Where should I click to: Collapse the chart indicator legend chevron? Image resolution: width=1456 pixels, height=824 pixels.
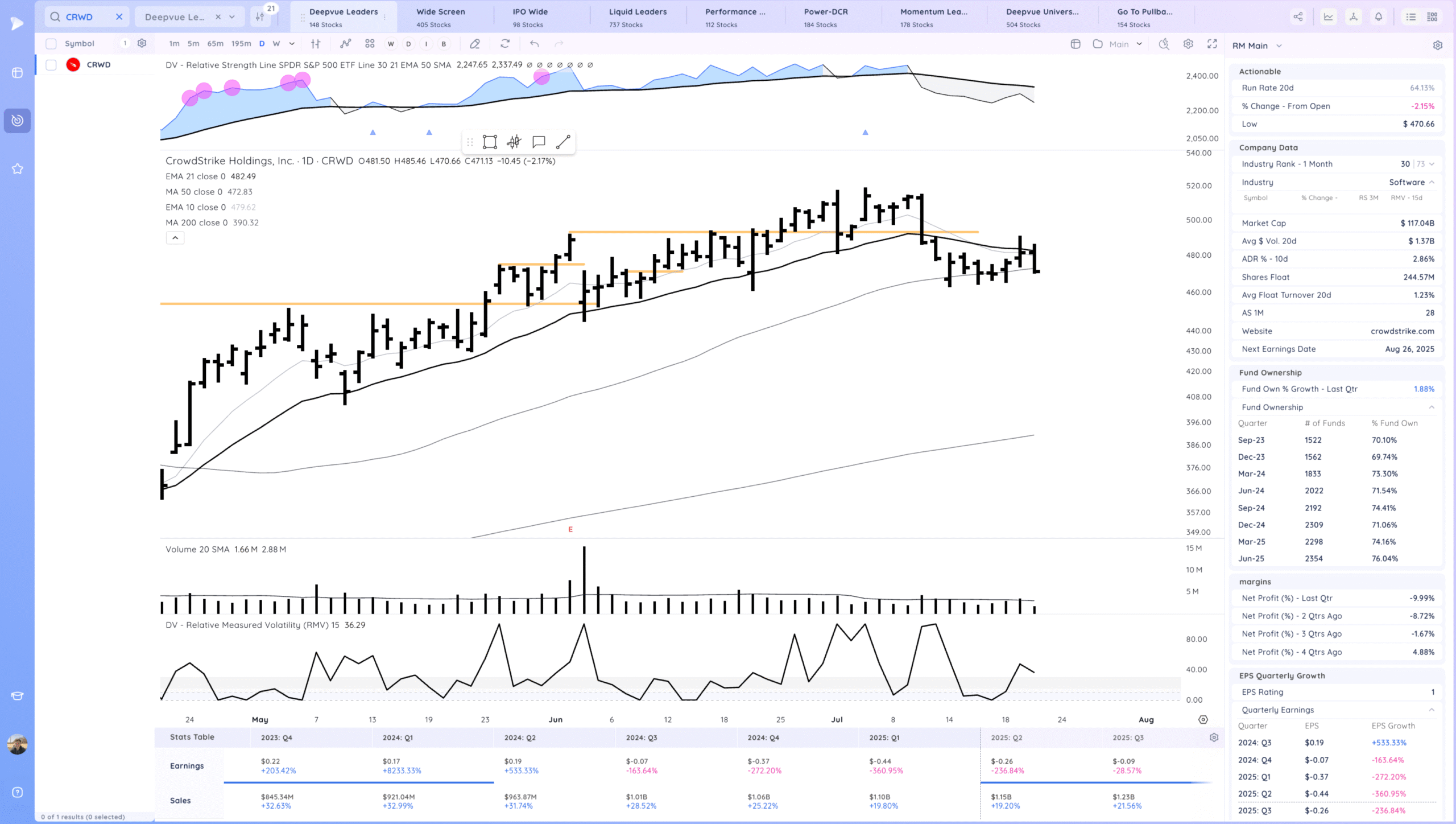(x=175, y=238)
